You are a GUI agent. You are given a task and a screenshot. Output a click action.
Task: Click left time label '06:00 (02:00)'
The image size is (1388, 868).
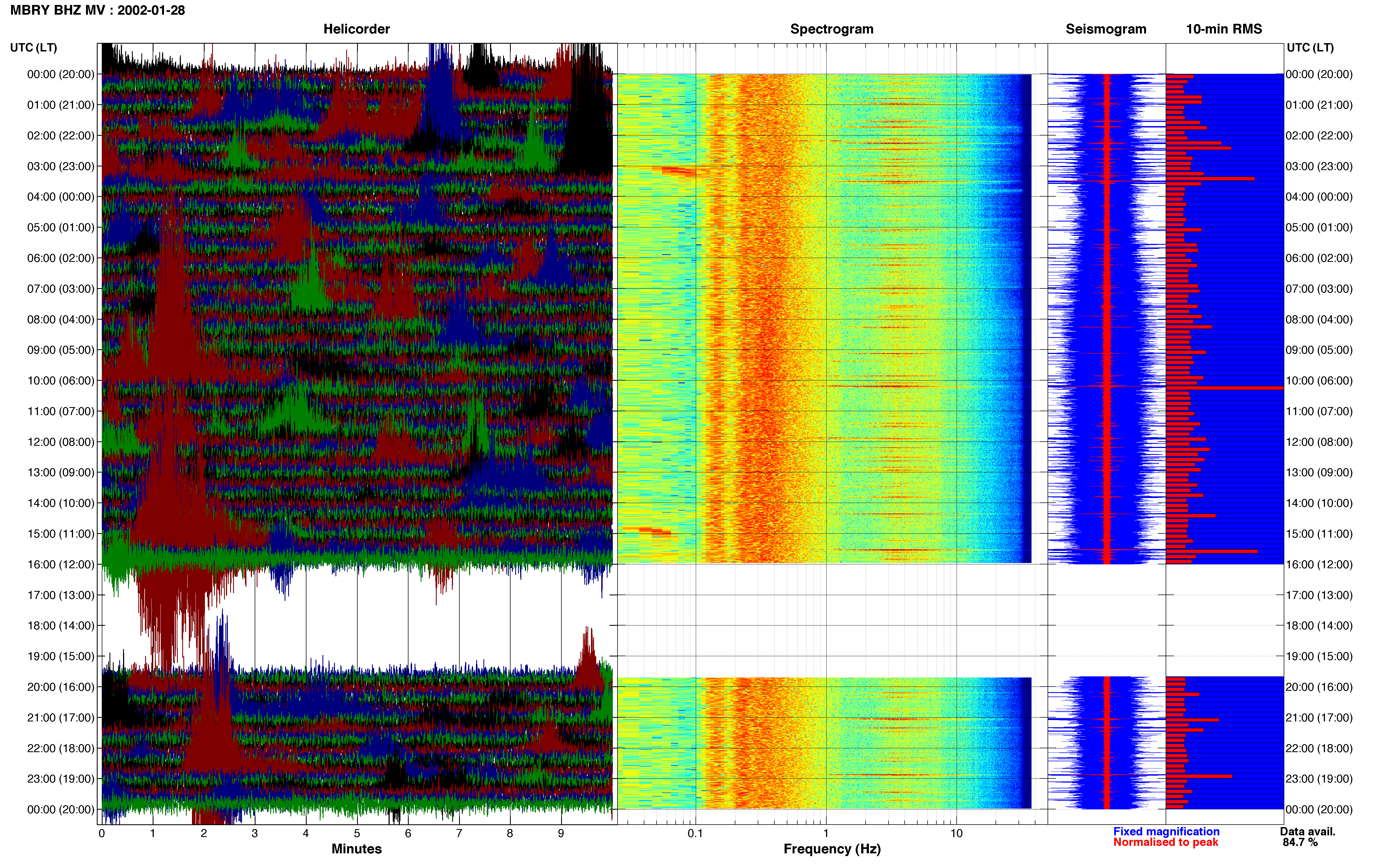[61, 258]
